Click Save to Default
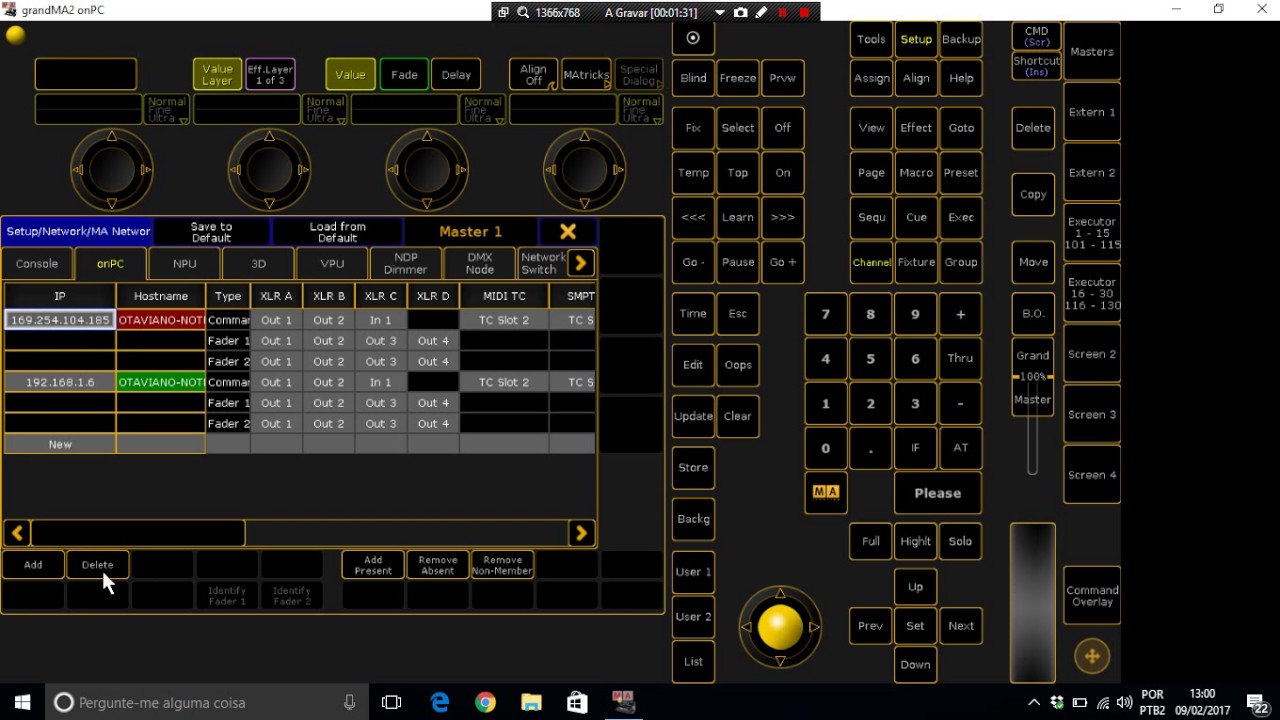The width and height of the screenshot is (1280, 720). click(x=211, y=232)
